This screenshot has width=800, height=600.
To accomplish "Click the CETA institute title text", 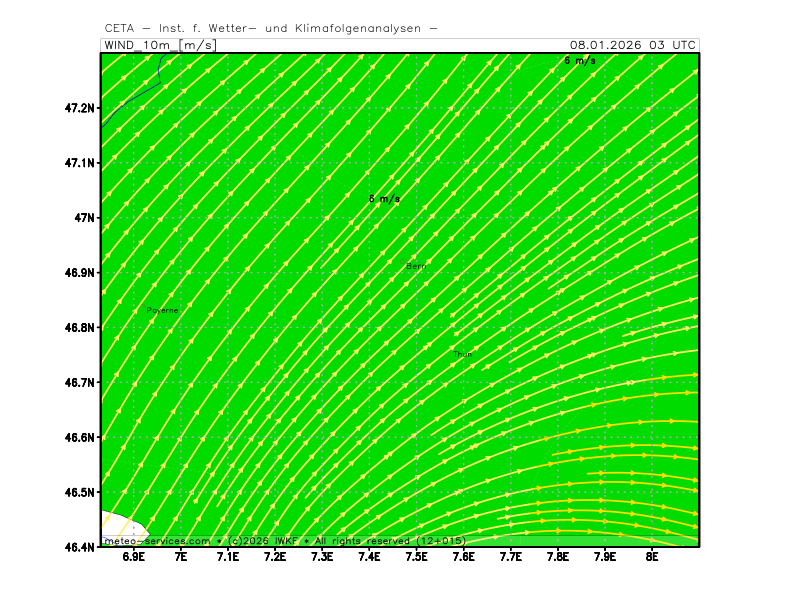I will (270, 28).
